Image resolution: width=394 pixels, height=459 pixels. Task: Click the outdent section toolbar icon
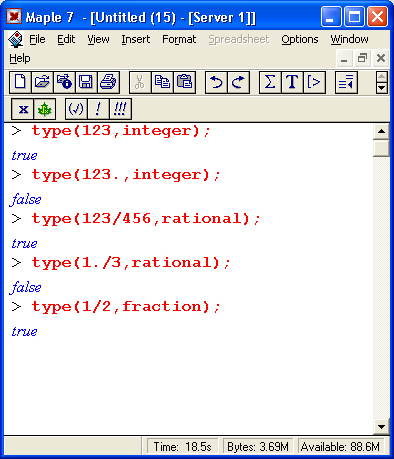pos(346,82)
